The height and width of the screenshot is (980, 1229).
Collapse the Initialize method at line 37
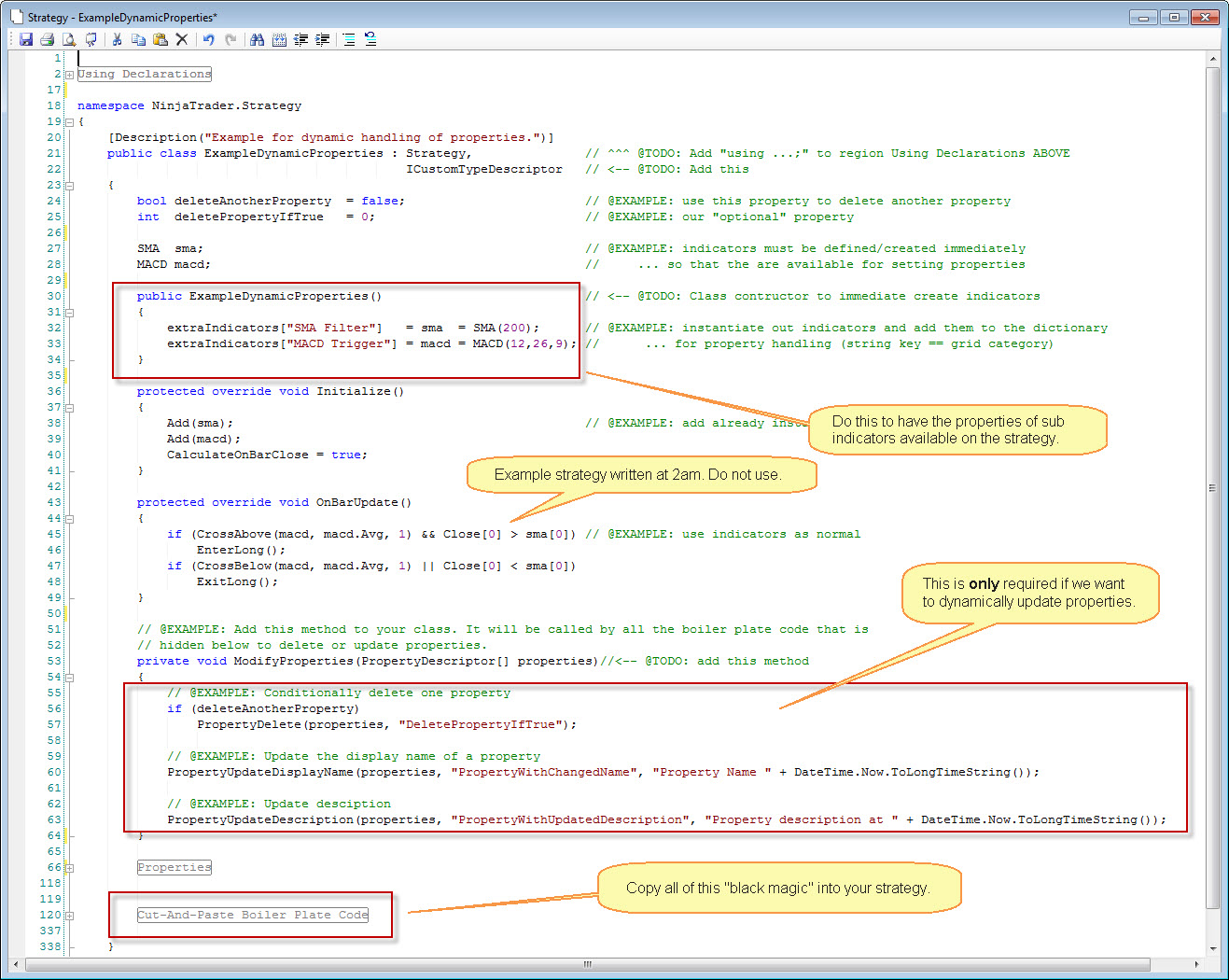[x=69, y=408]
